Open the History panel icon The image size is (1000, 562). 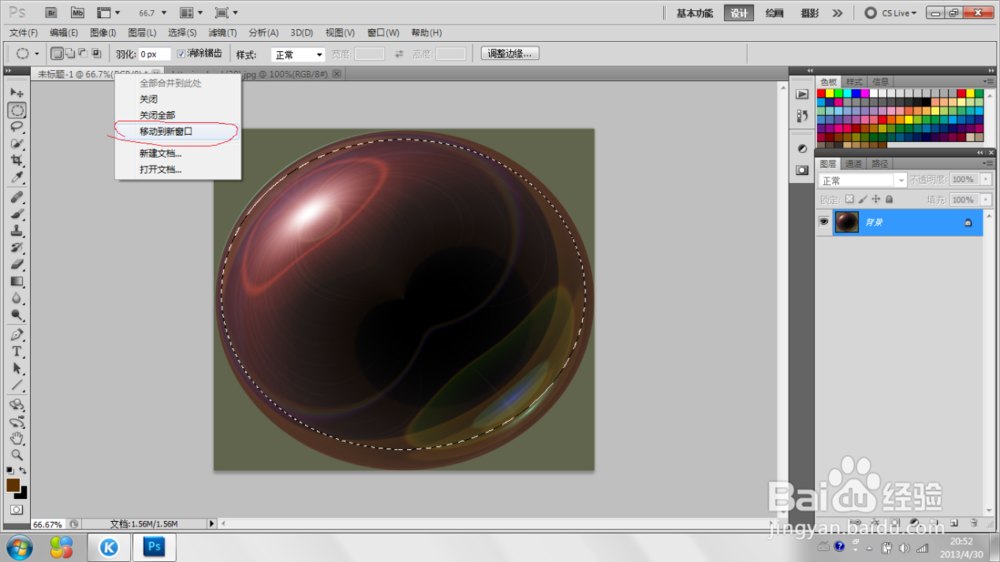tap(802, 116)
